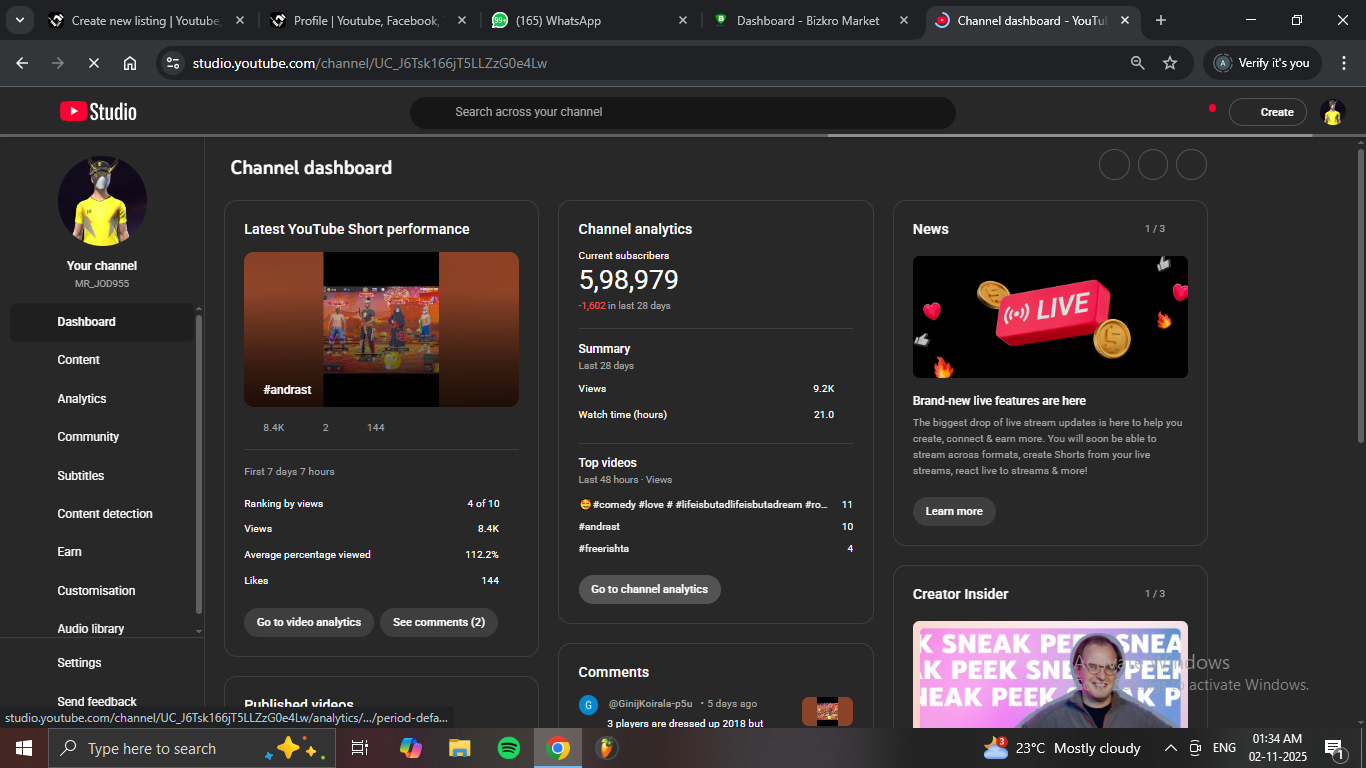Click the Create button
This screenshot has height=768, width=1366.
click(1268, 112)
